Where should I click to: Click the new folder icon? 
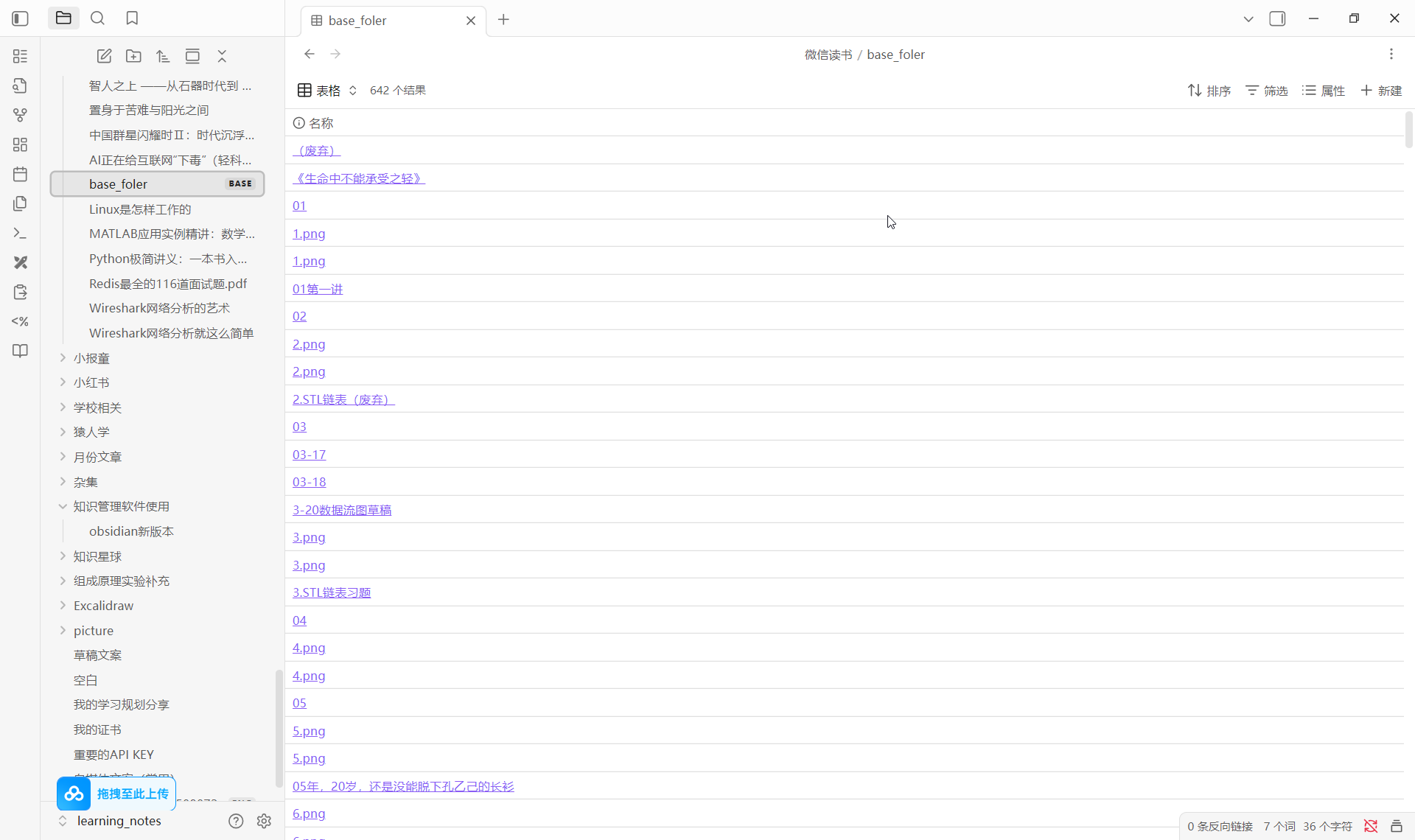[x=133, y=56]
